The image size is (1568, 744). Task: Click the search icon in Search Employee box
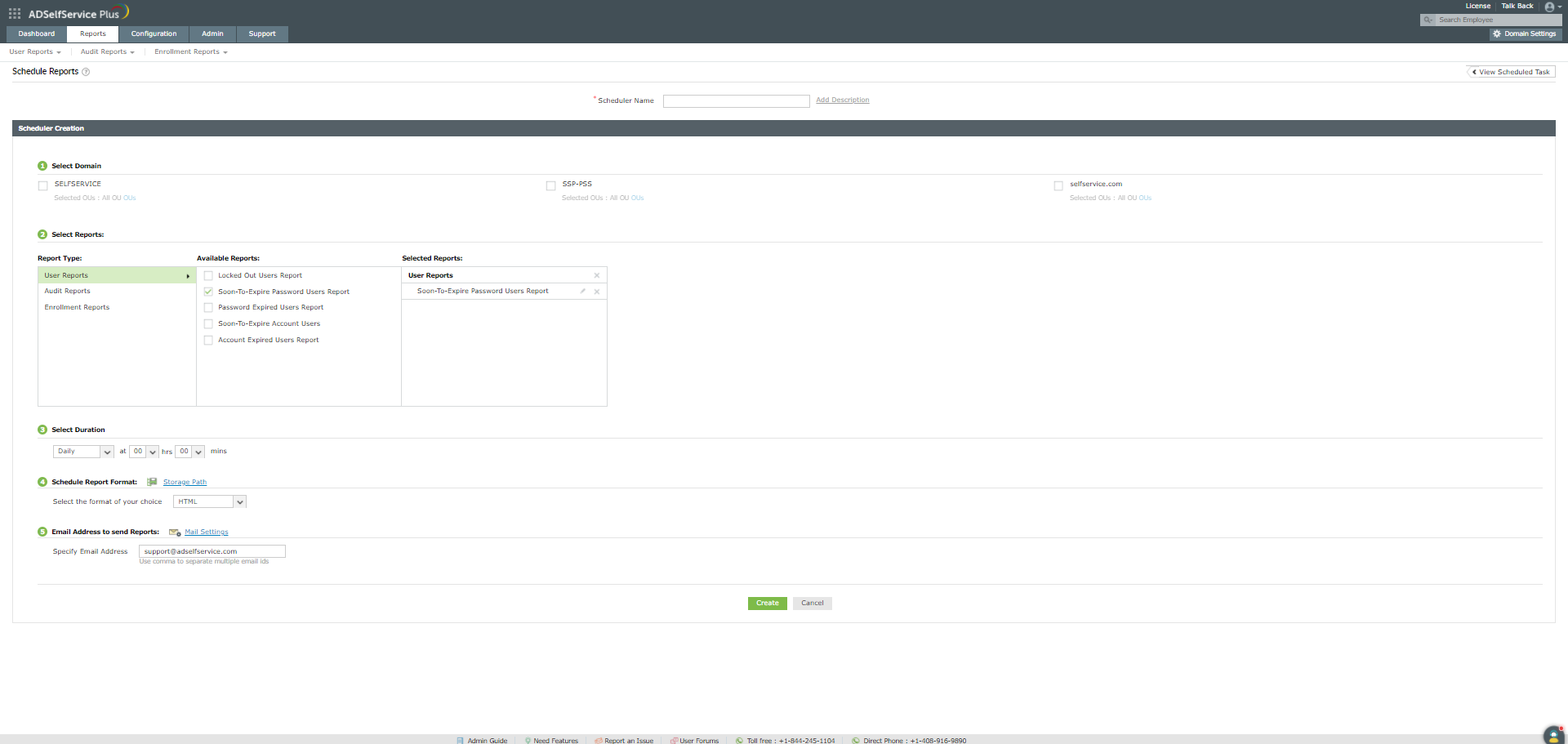[1428, 20]
